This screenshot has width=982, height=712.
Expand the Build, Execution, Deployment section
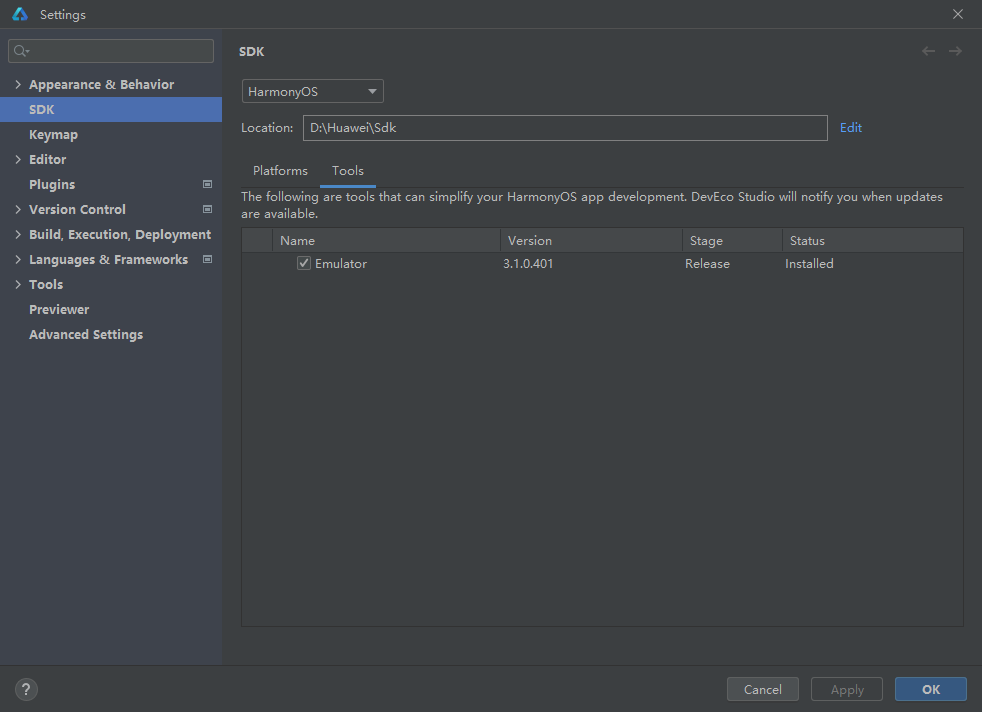(18, 234)
